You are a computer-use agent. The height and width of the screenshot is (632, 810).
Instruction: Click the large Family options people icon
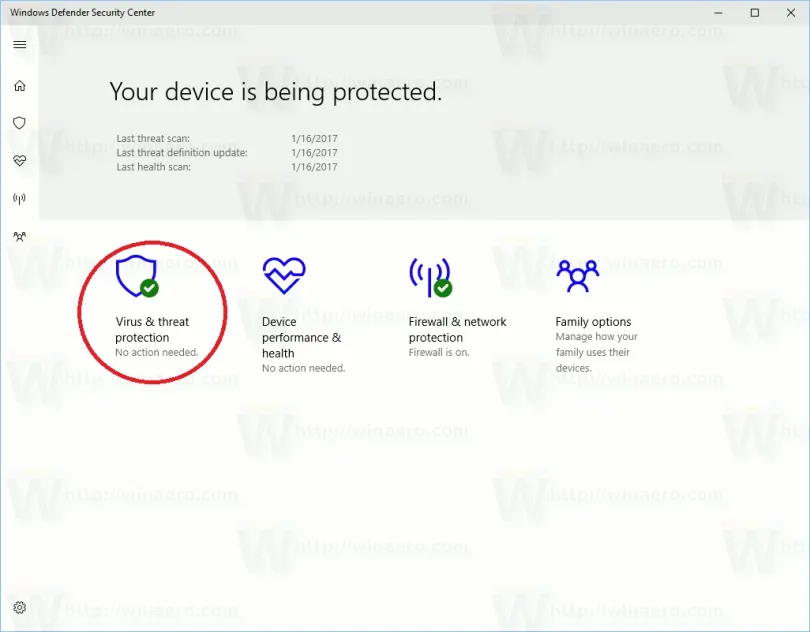(578, 275)
